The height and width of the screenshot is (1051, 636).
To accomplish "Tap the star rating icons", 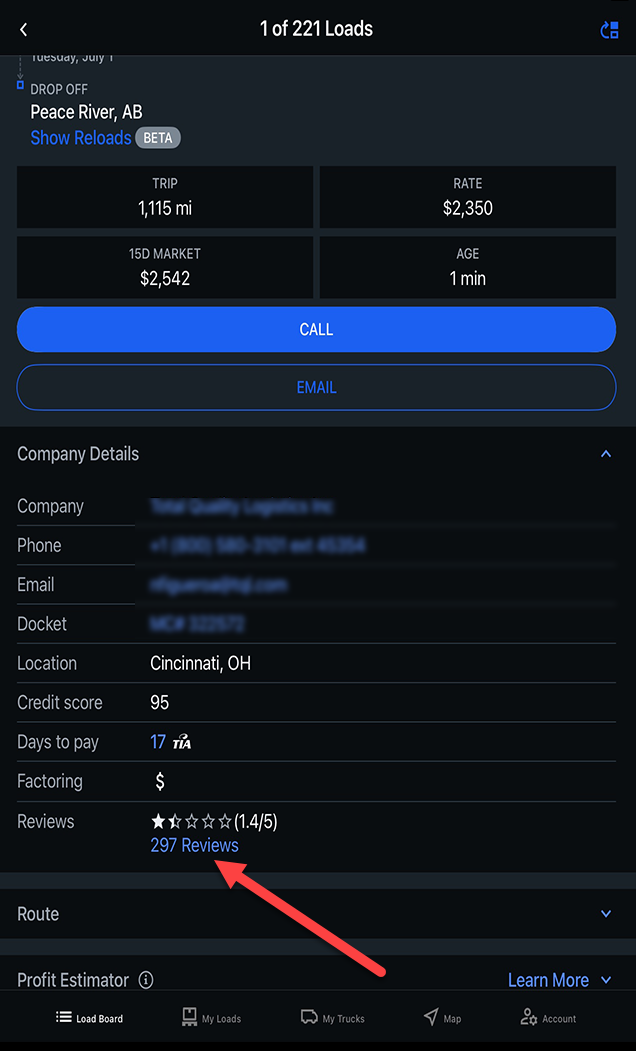I will coord(191,822).
